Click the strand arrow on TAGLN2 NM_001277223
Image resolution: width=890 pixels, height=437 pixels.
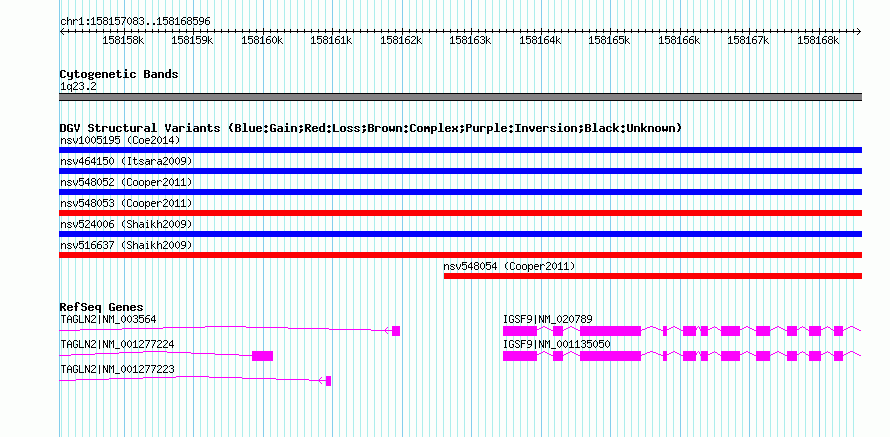coord(322,381)
